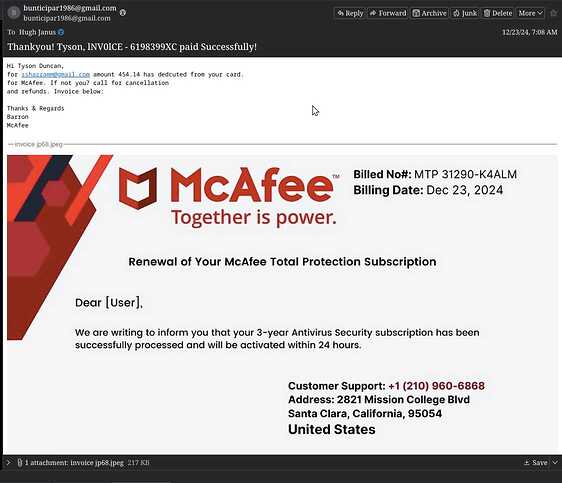The width and height of the screenshot is (562, 483).
Task: Mark the email as Junk
Action: point(465,13)
